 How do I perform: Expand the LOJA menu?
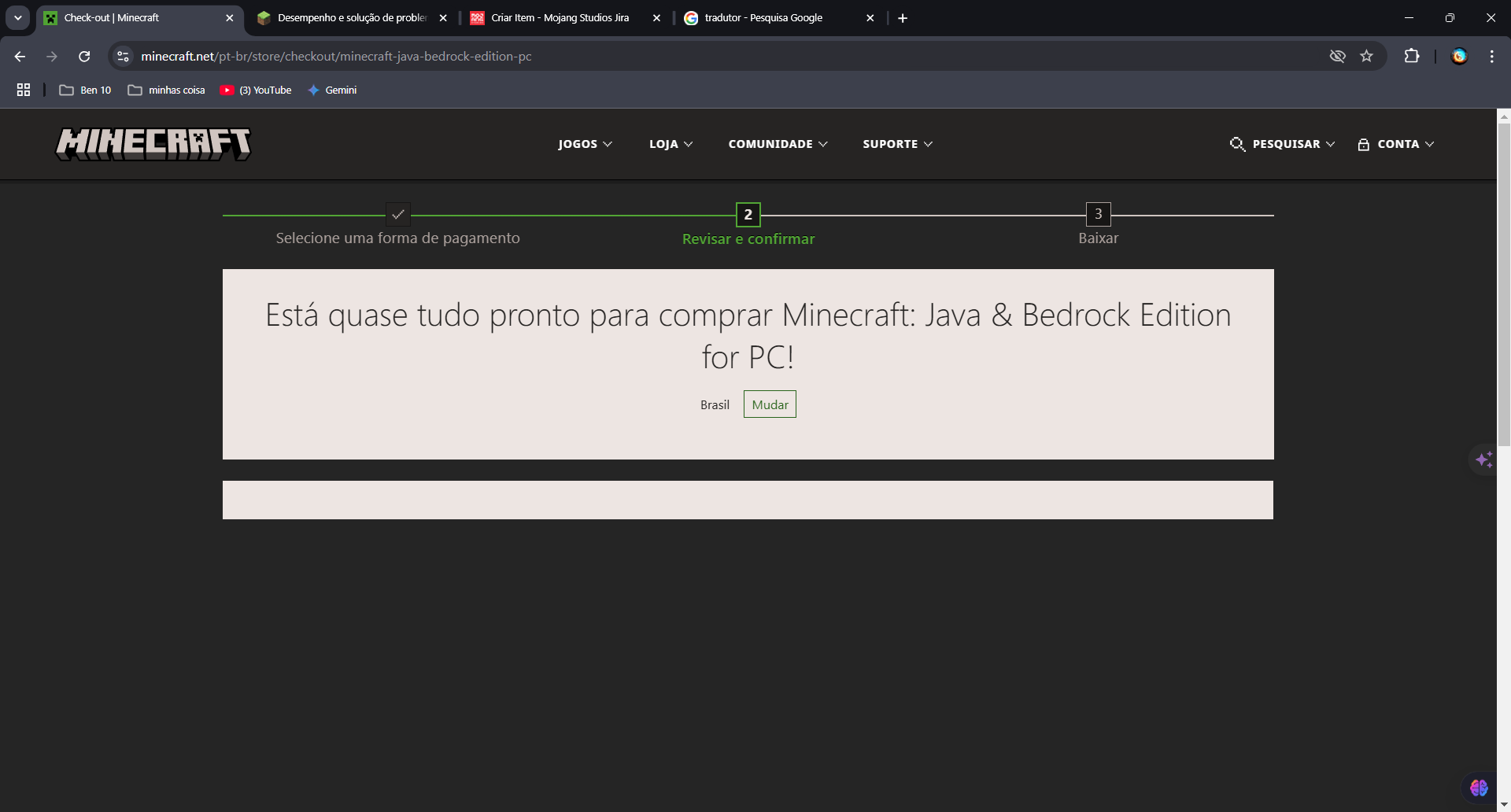pyautogui.click(x=671, y=144)
